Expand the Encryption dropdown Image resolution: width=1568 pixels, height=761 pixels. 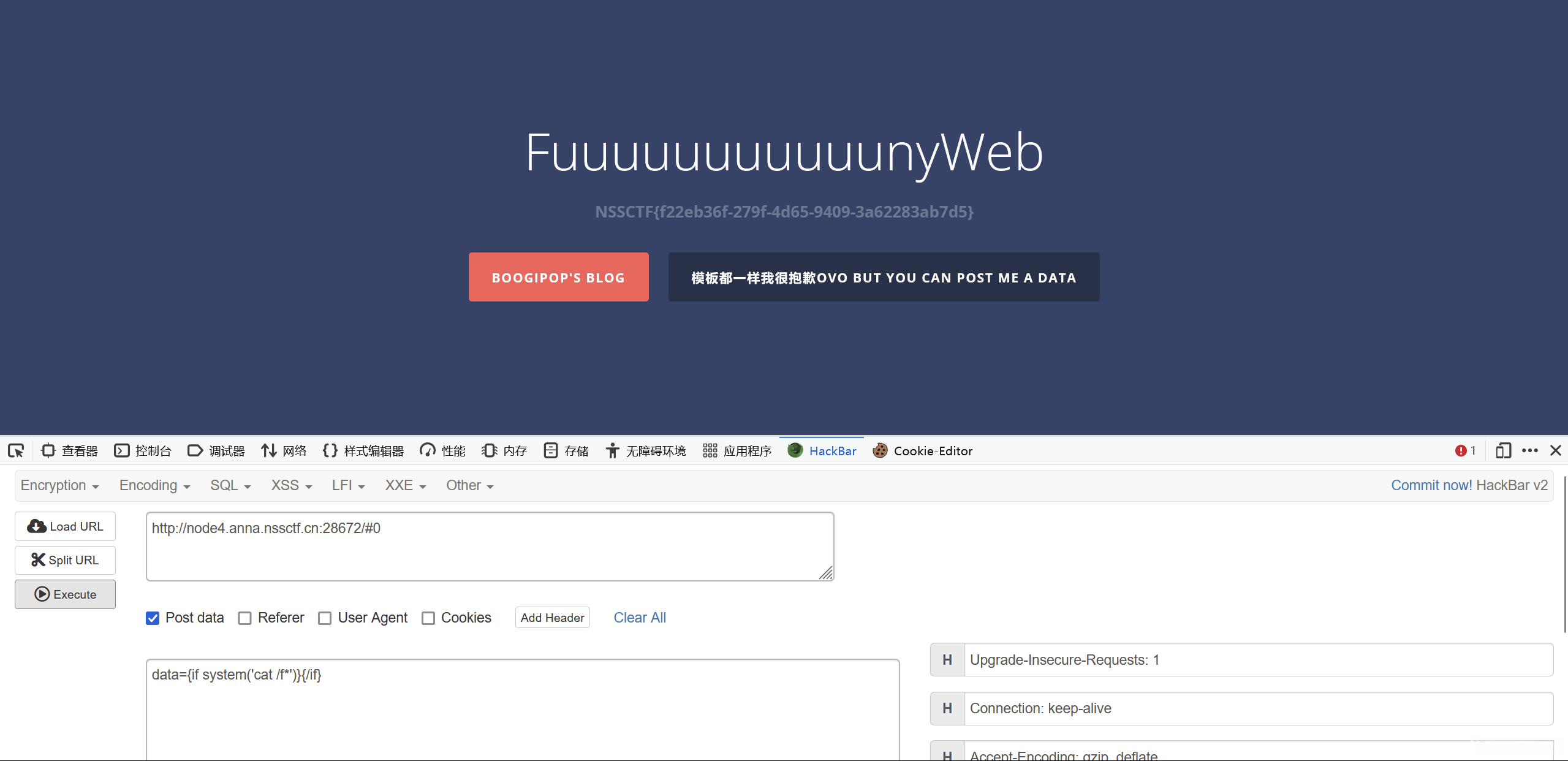[x=59, y=486]
